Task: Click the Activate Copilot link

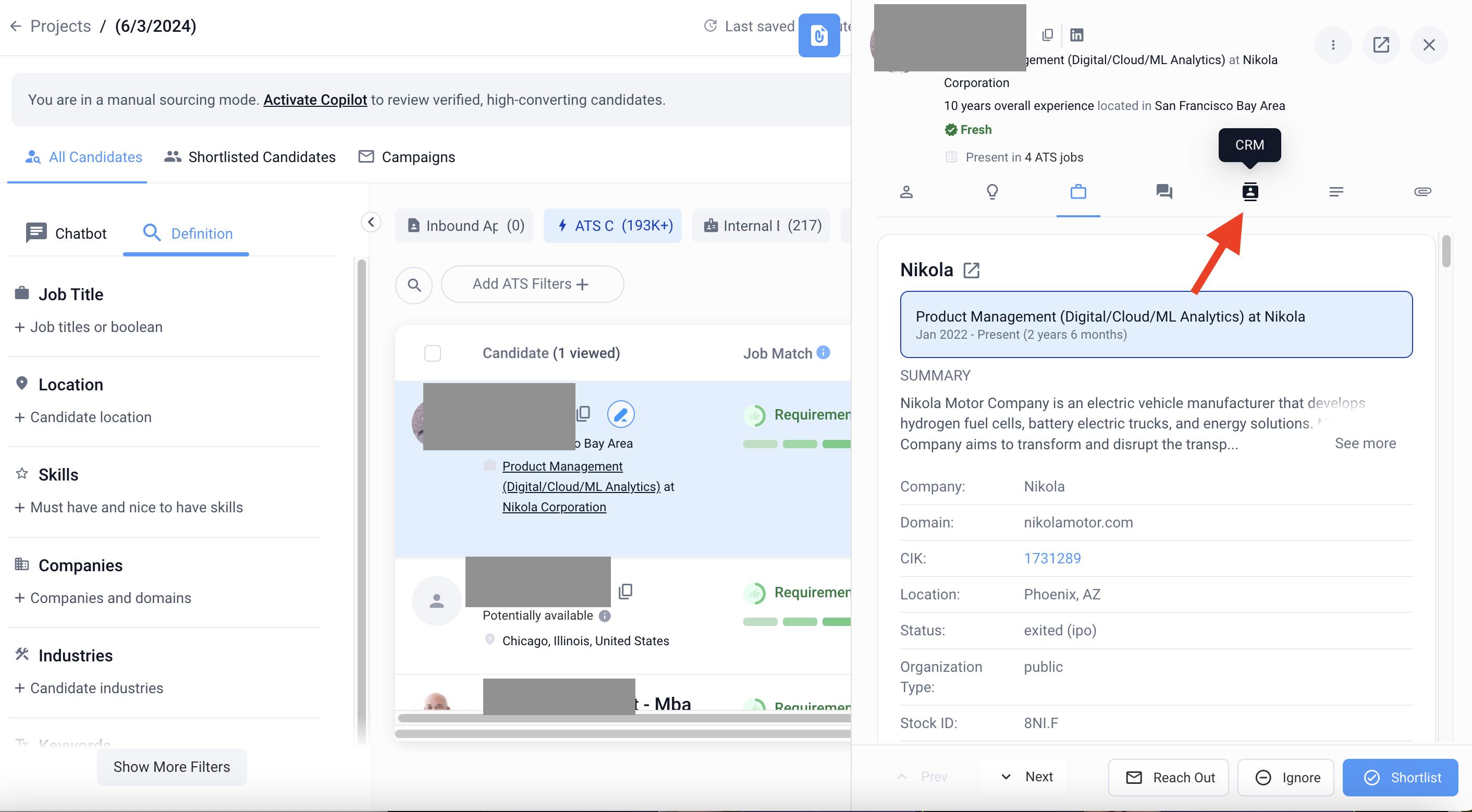Action: point(315,100)
